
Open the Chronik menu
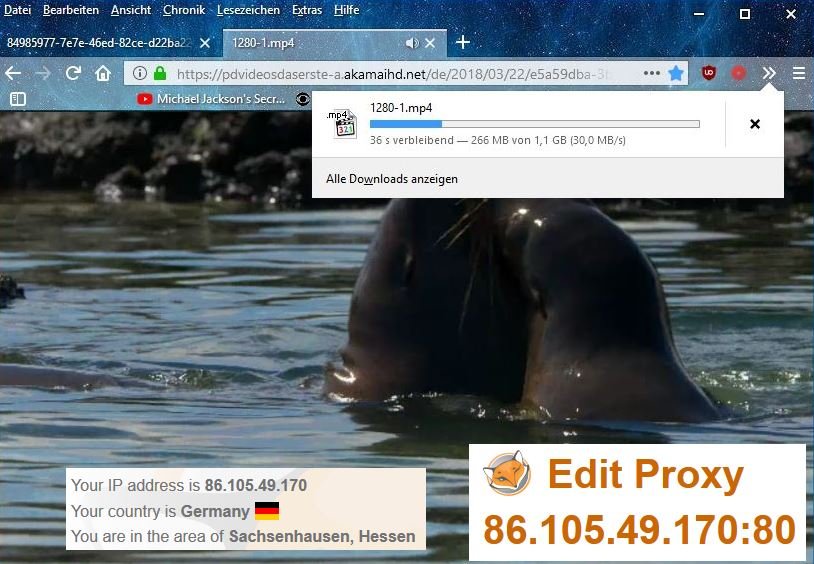point(183,10)
